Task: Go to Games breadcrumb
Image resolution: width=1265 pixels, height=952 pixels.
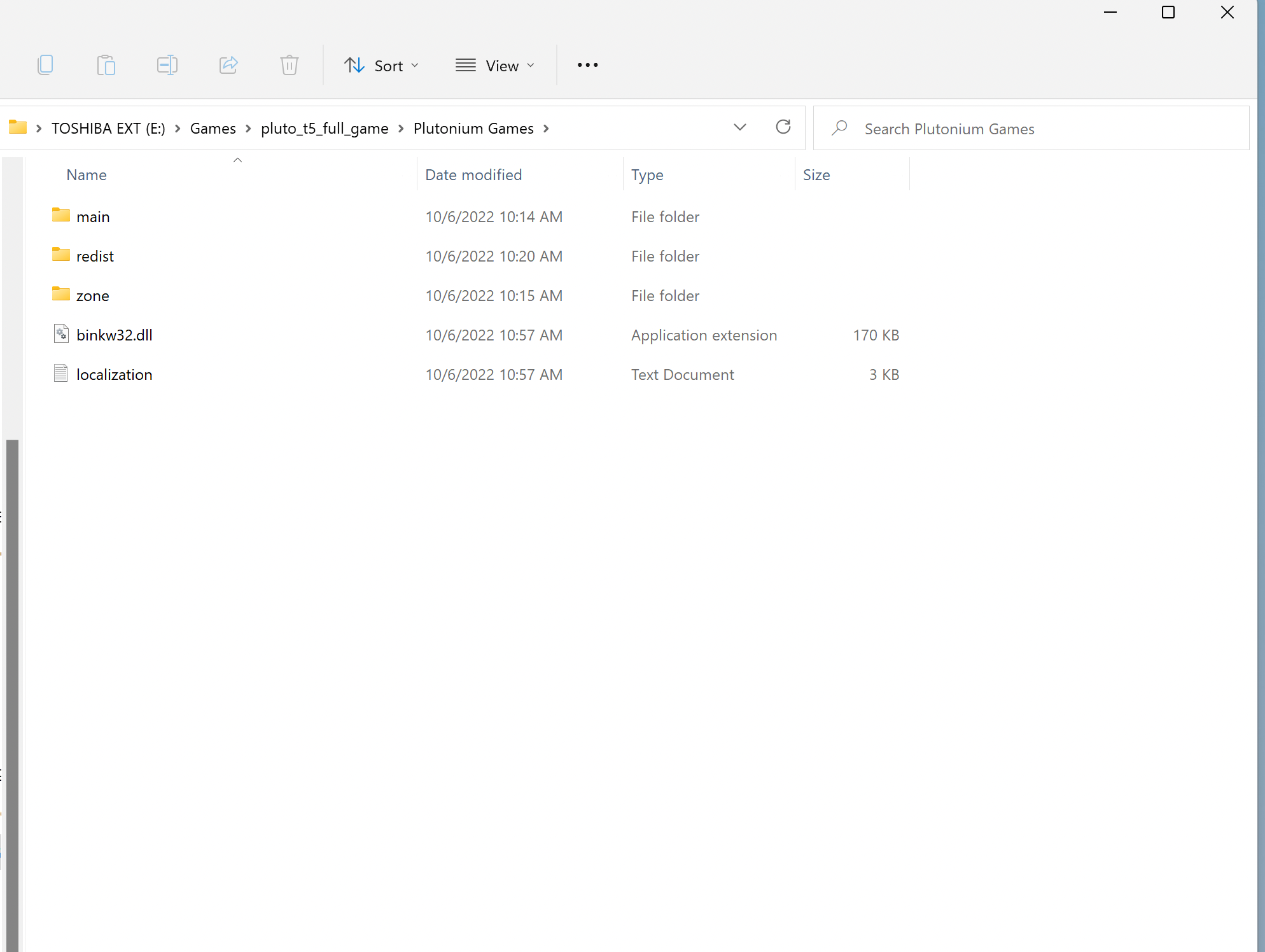Action: 213,129
